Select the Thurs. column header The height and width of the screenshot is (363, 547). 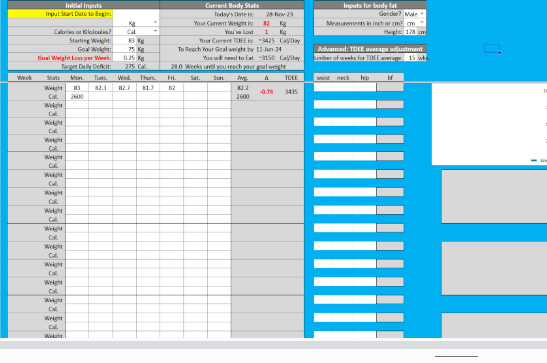(x=148, y=78)
